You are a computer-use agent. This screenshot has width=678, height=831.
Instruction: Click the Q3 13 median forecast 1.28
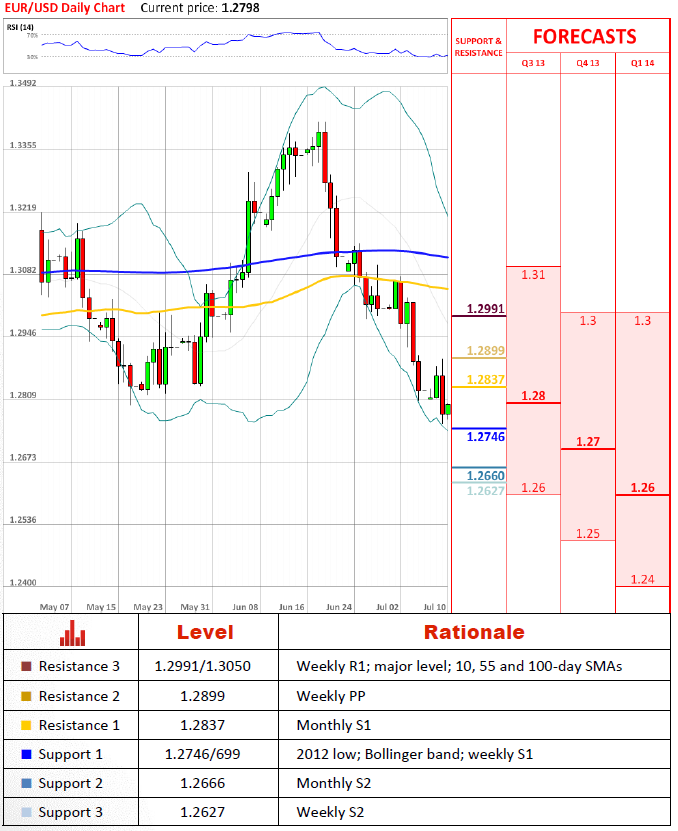tap(533, 396)
